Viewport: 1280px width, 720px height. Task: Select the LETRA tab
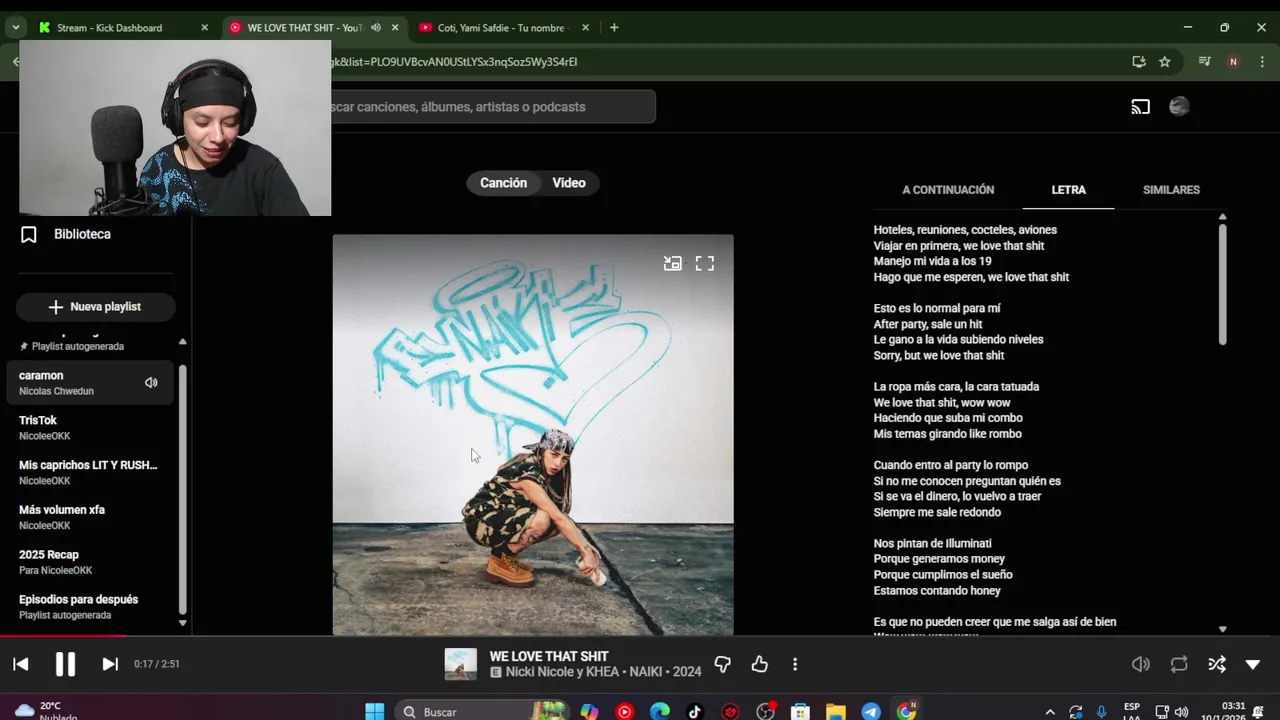pos(1068,190)
